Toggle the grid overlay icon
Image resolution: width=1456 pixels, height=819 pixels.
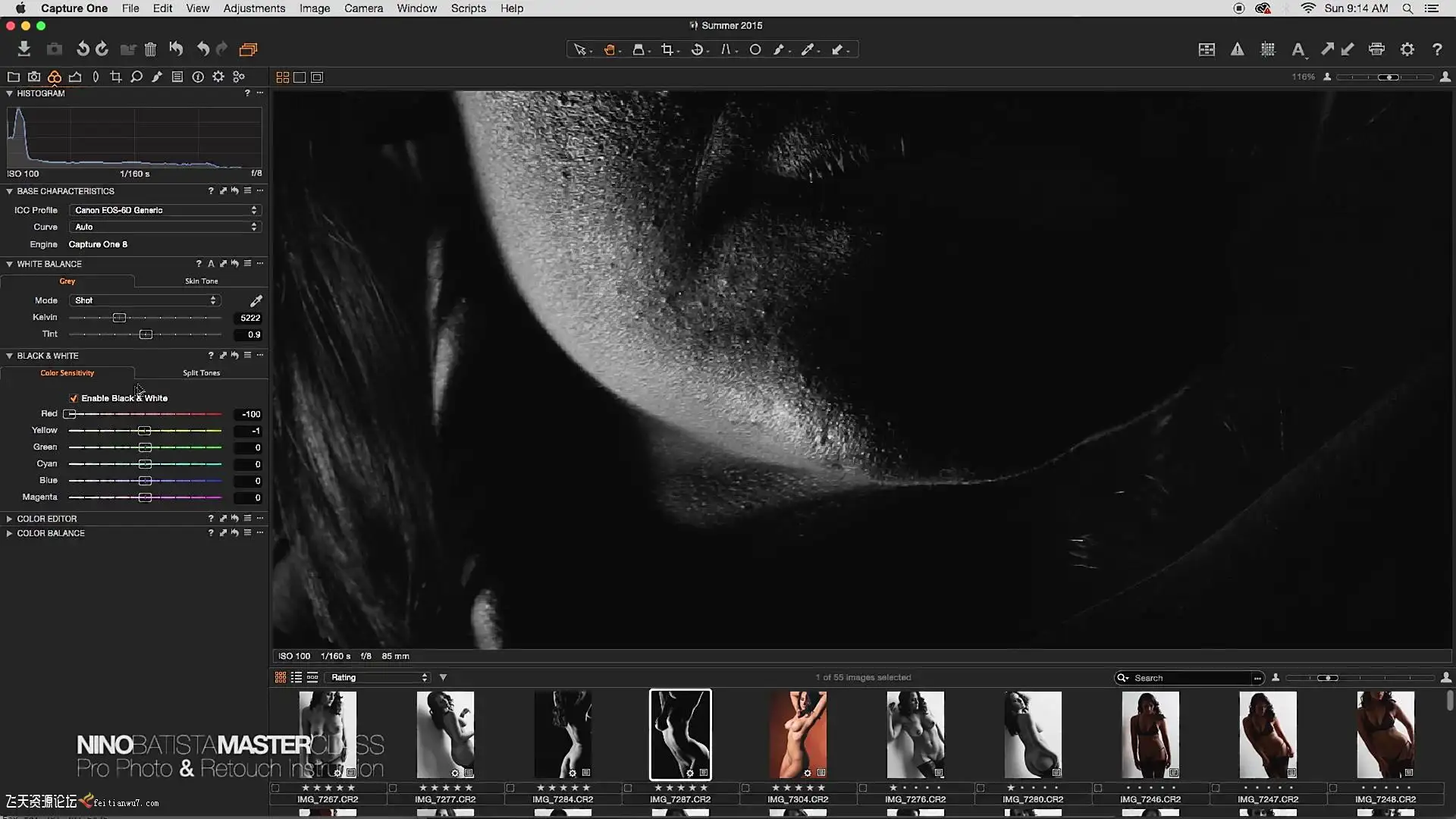point(1267,49)
